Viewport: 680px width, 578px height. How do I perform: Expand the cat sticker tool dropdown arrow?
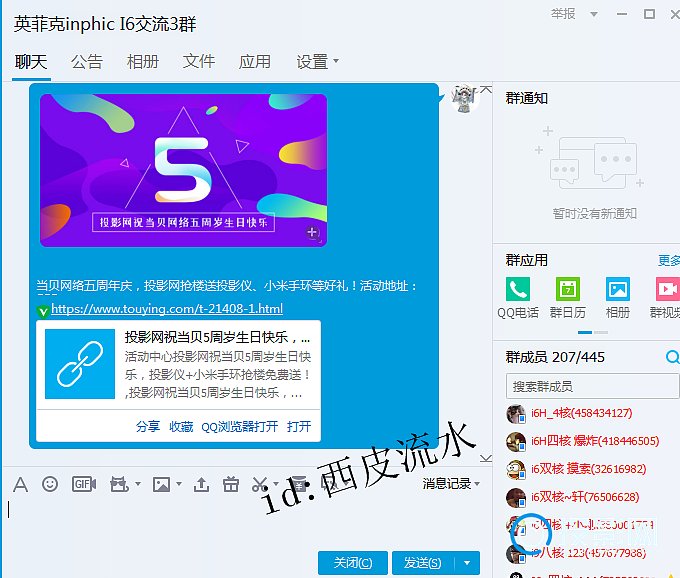tap(138, 483)
